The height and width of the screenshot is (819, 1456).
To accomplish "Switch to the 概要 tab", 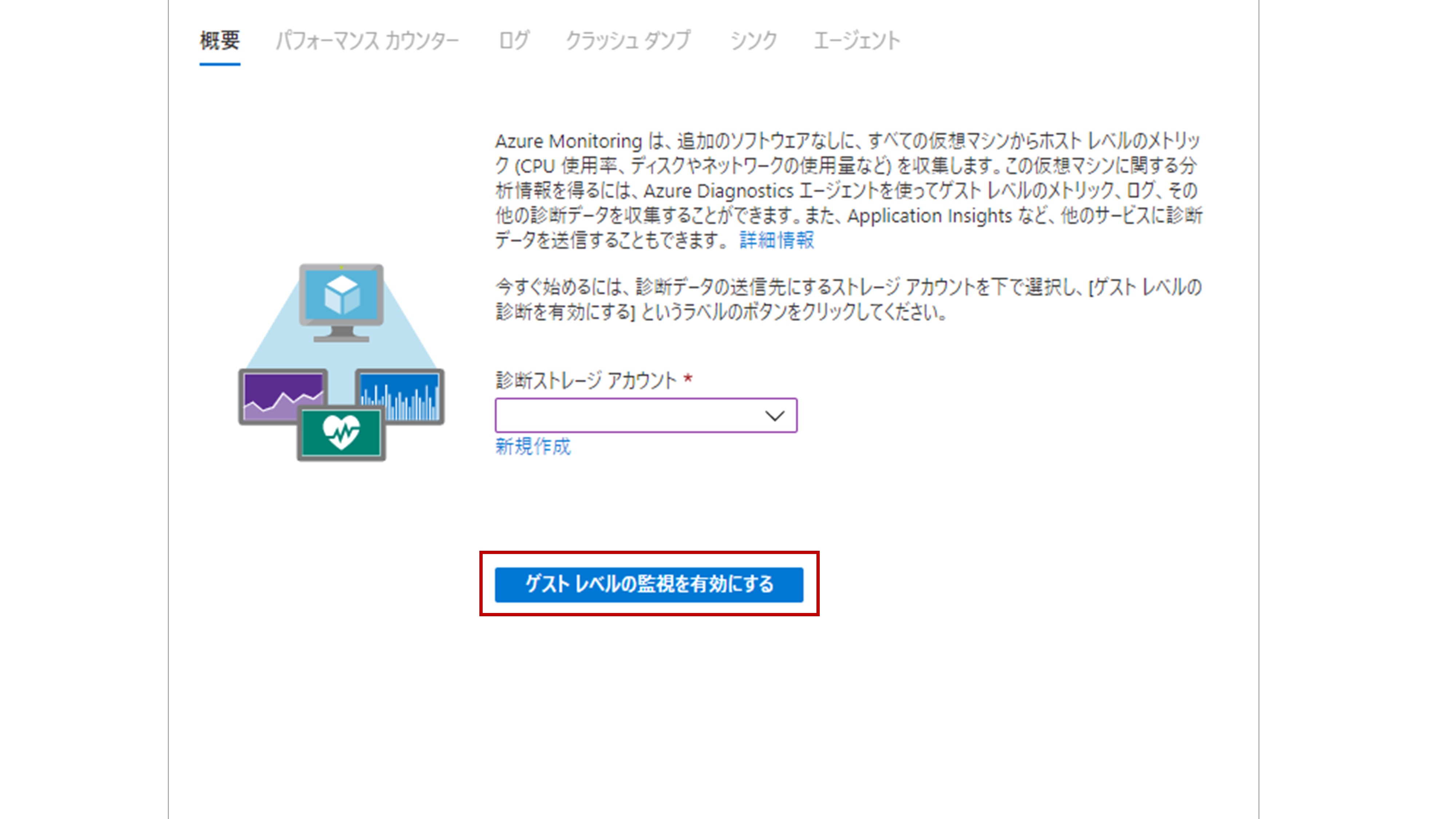I will coord(220,41).
